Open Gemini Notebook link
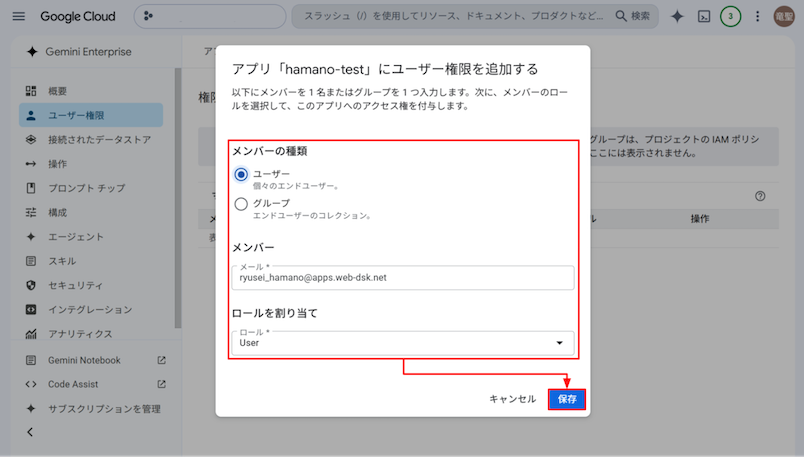 pos(84,361)
